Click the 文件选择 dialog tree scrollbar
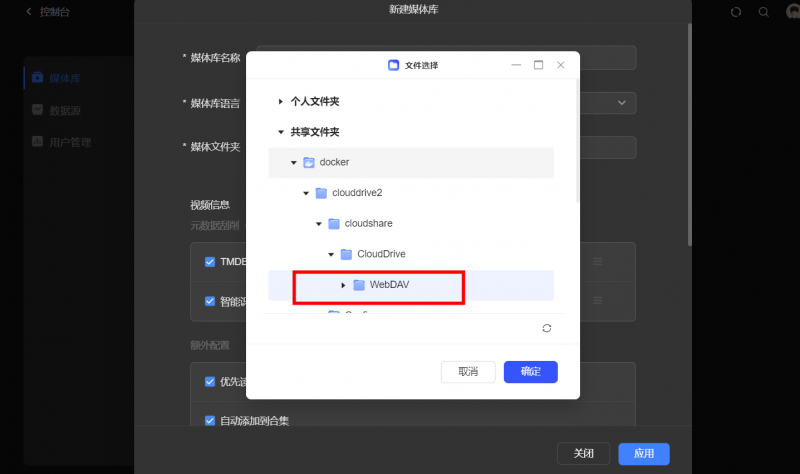The width and height of the screenshot is (800, 474). coord(577,141)
